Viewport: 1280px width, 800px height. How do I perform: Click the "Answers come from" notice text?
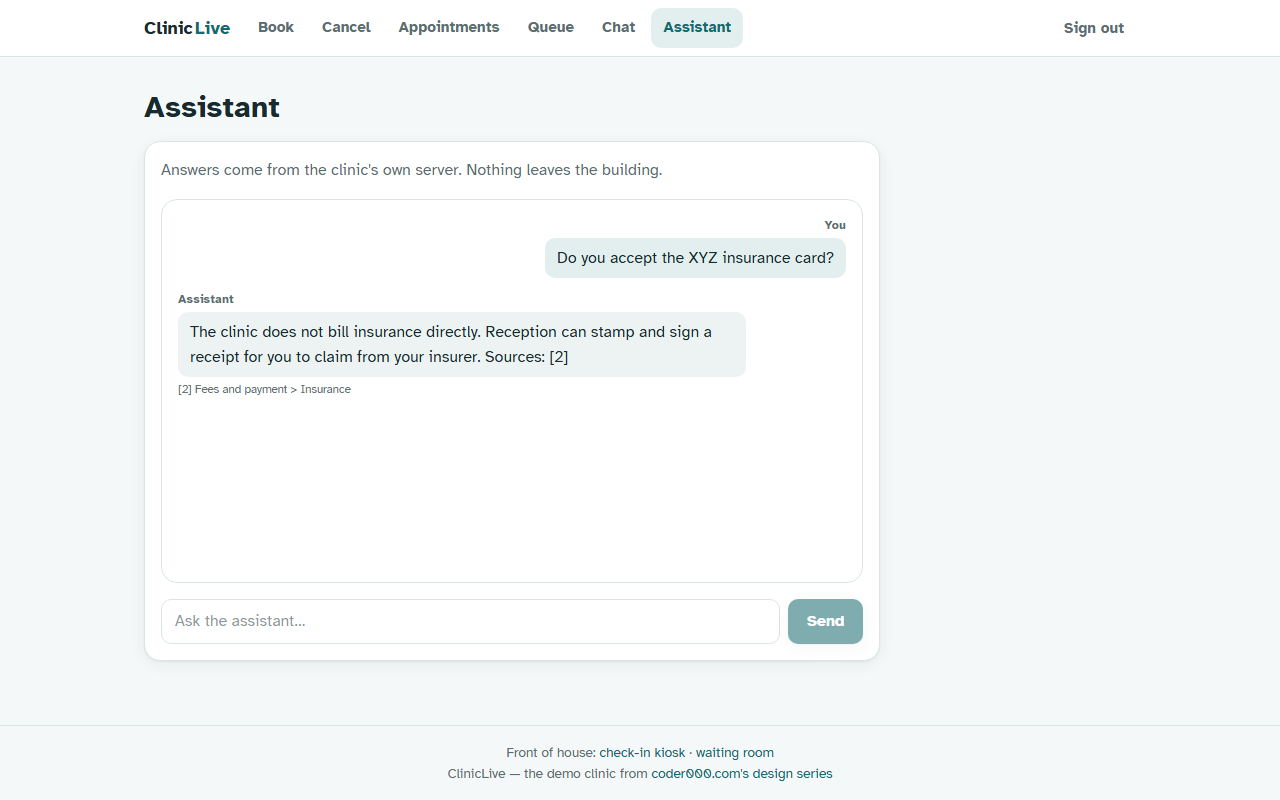tap(411, 170)
